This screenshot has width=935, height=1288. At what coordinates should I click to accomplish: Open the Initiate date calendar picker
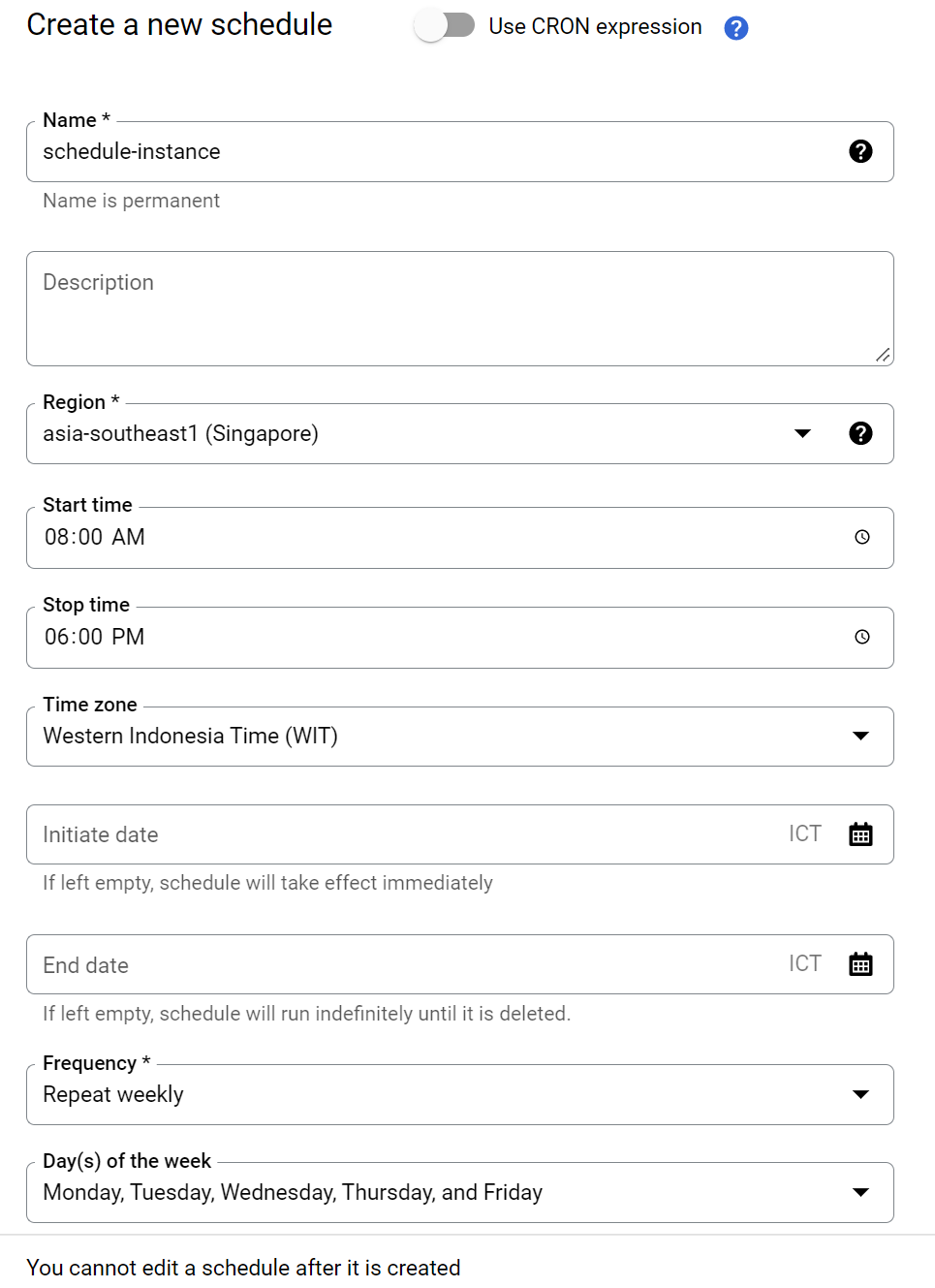[860, 834]
